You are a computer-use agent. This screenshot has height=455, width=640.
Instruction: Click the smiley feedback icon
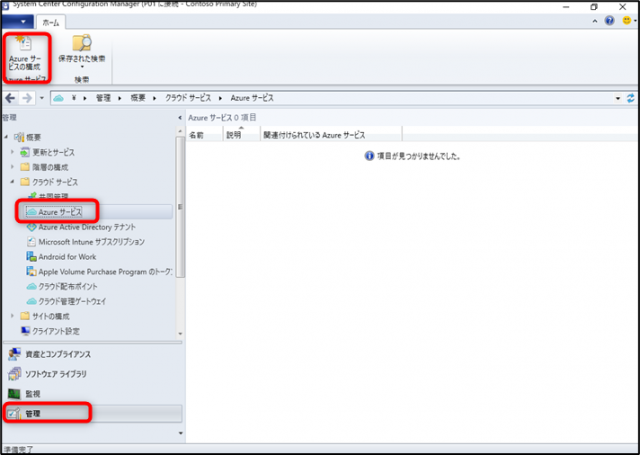point(627,20)
